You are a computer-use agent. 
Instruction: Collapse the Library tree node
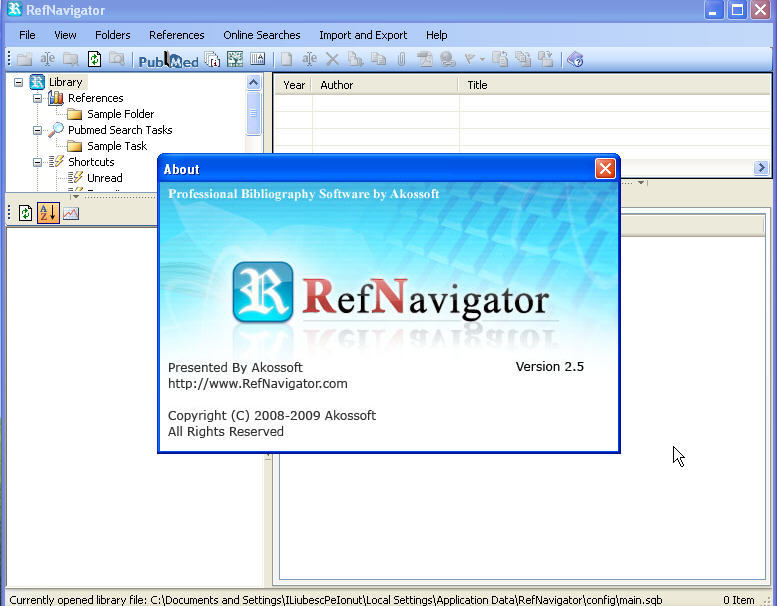18,82
